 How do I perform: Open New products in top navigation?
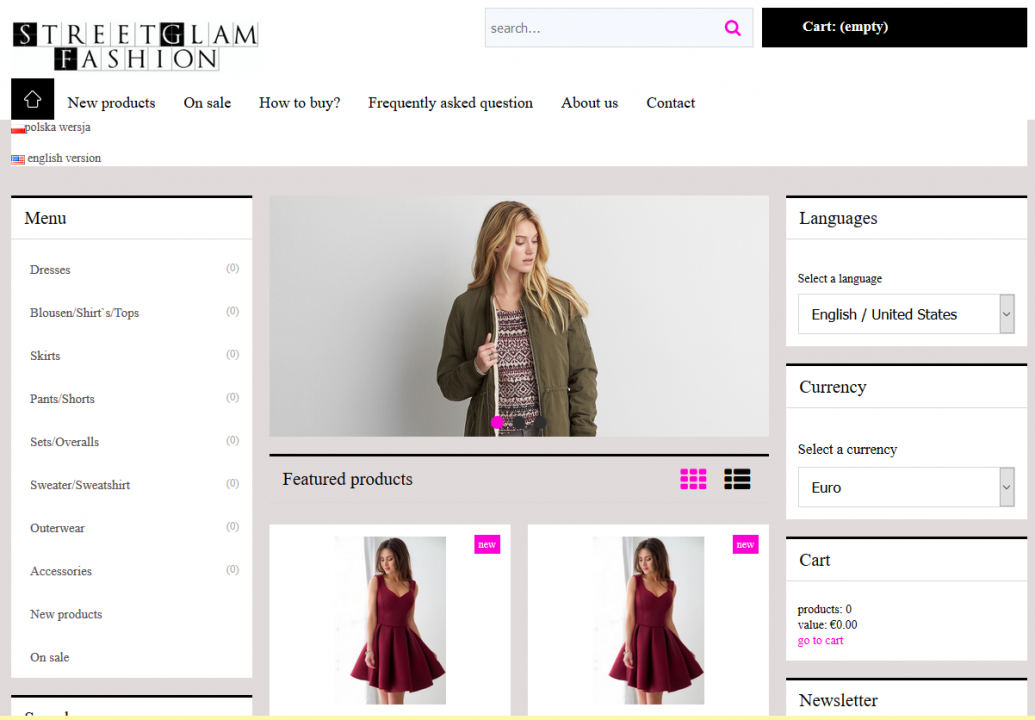pyautogui.click(x=112, y=103)
